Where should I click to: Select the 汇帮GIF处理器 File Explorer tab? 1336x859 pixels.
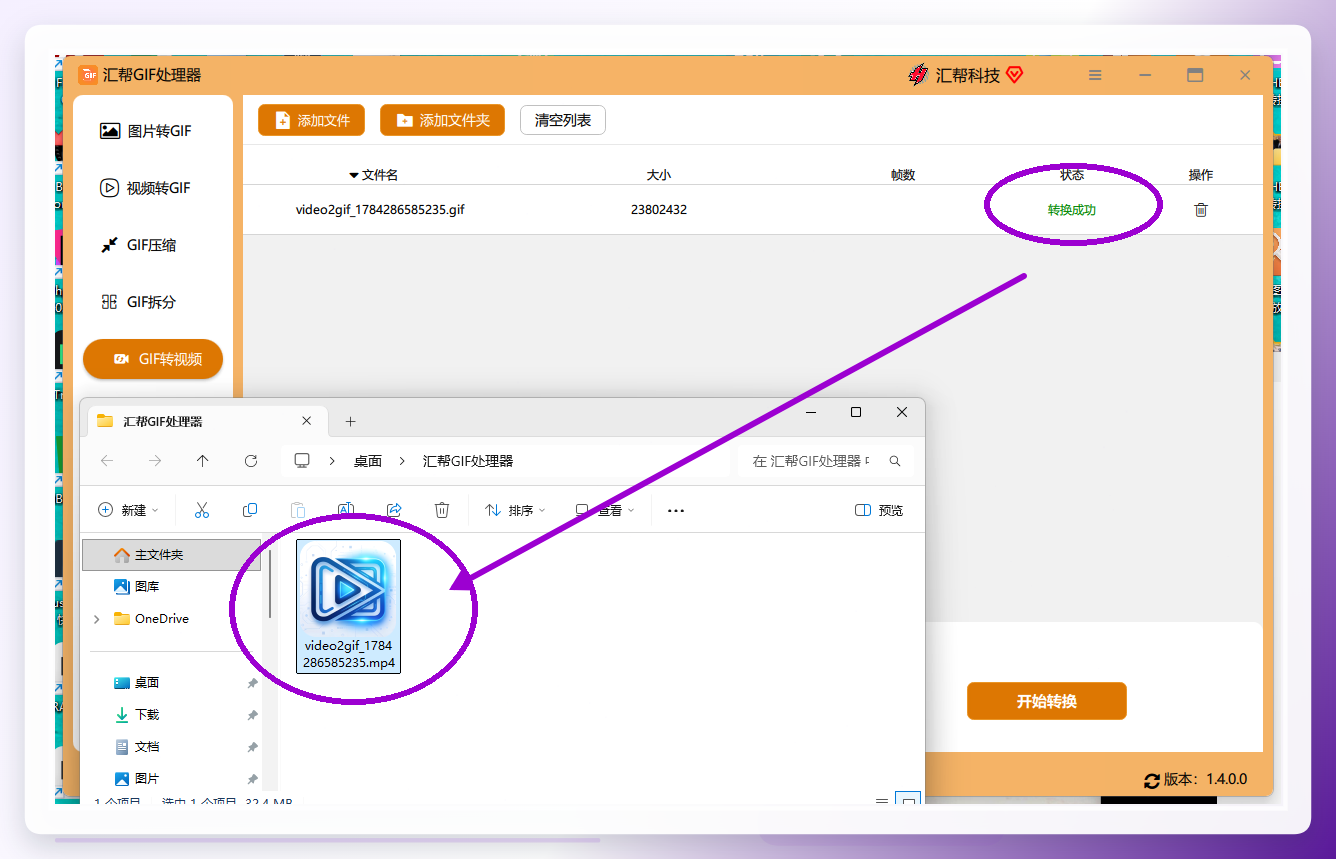[x=207, y=421]
